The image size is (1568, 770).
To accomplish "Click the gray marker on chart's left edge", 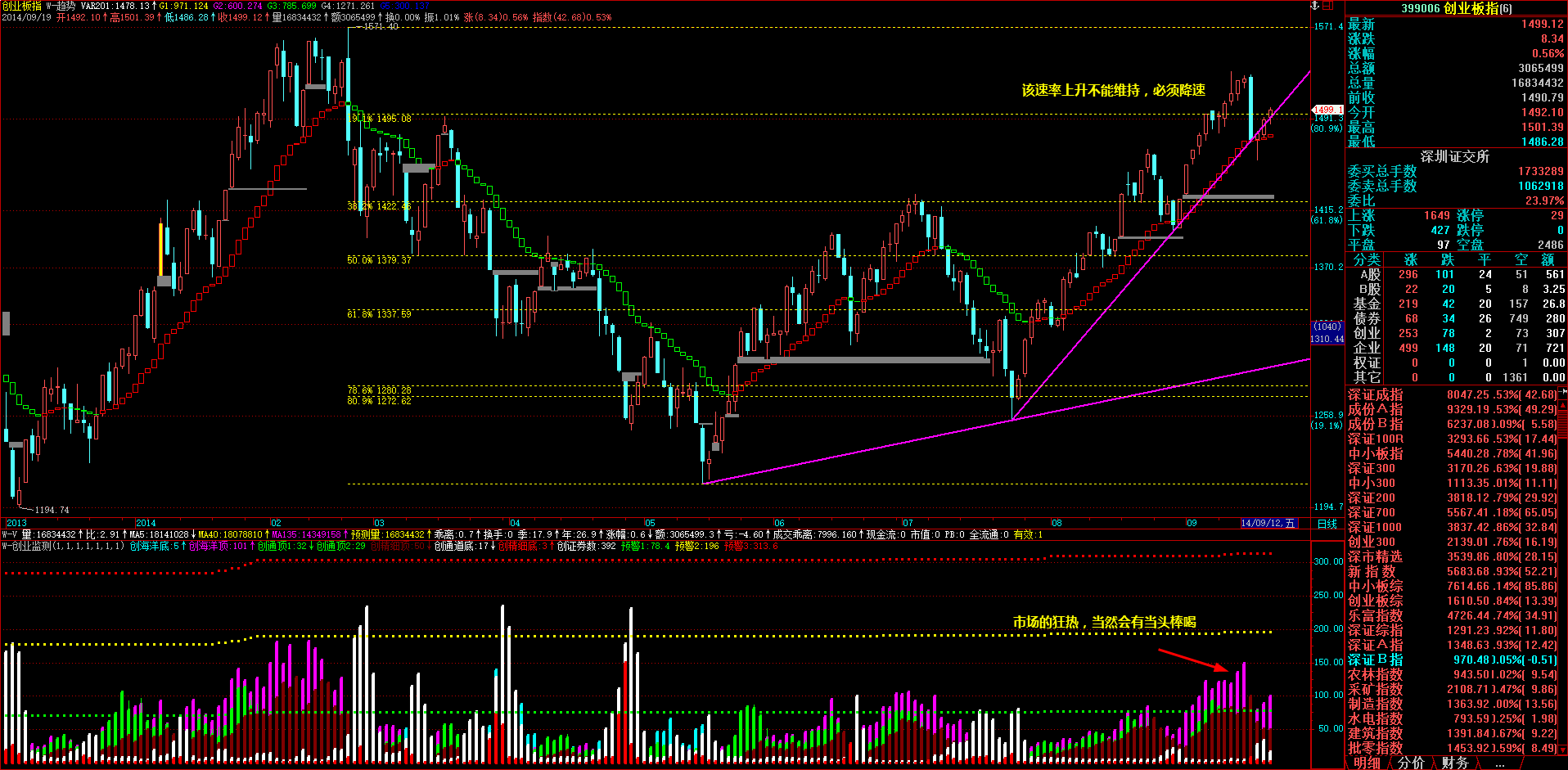I will click(x=6, y=323).
